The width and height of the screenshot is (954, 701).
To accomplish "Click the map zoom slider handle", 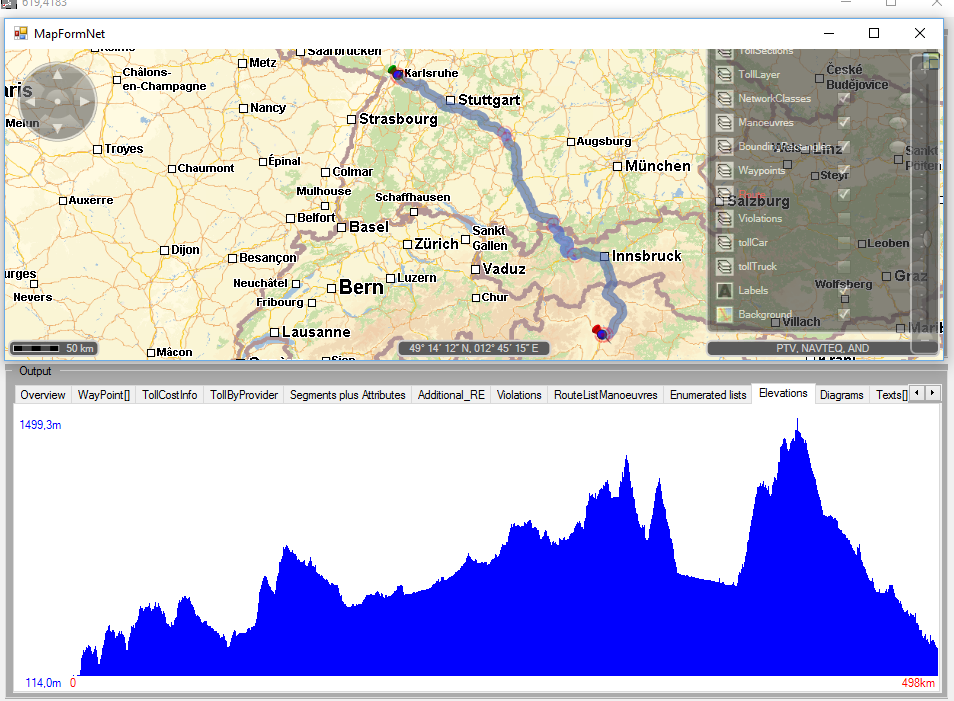I will pos(927,238).
